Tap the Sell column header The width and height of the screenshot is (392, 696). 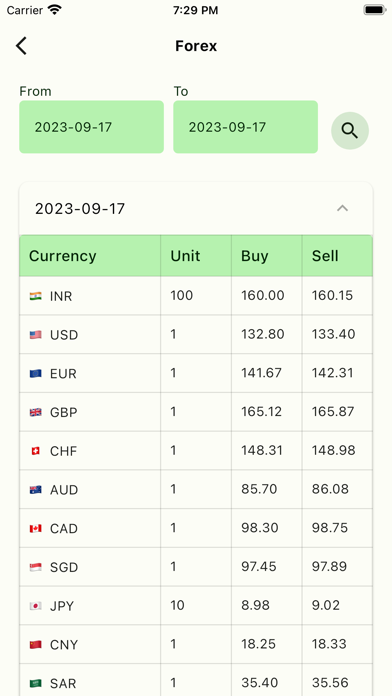click(x=325, y=256)
